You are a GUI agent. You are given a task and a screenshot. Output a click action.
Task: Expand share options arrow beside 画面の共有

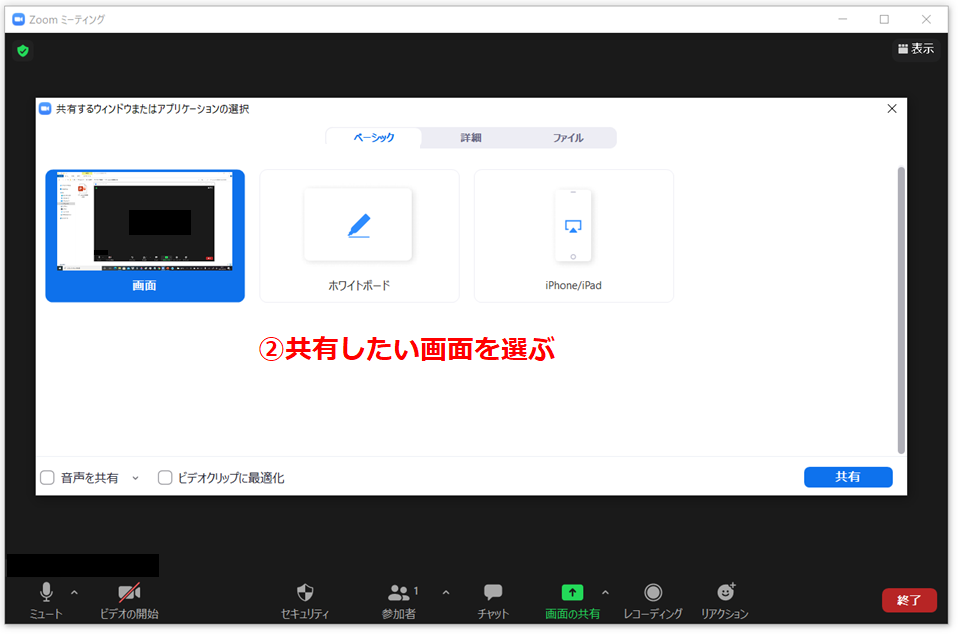click(605, 592)
